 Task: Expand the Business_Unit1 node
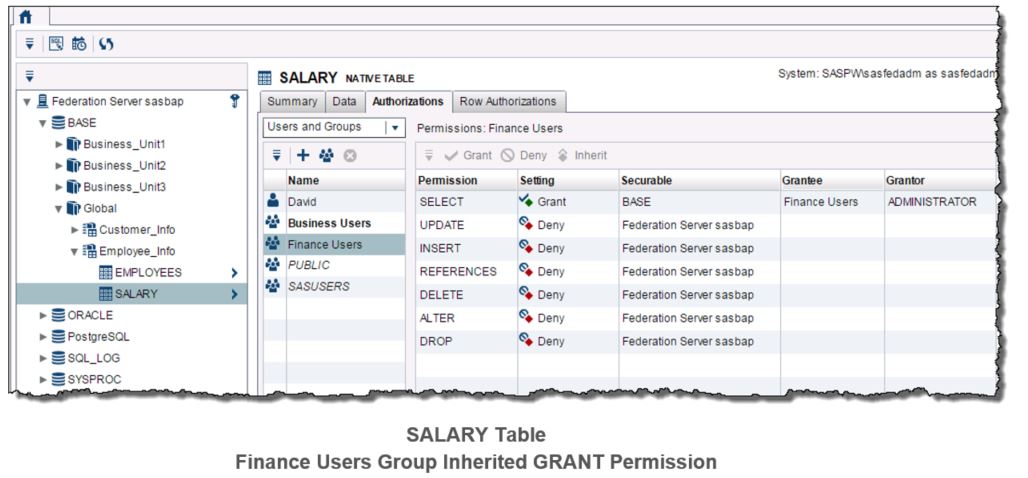pyautogui.click(x=59, y=144)
